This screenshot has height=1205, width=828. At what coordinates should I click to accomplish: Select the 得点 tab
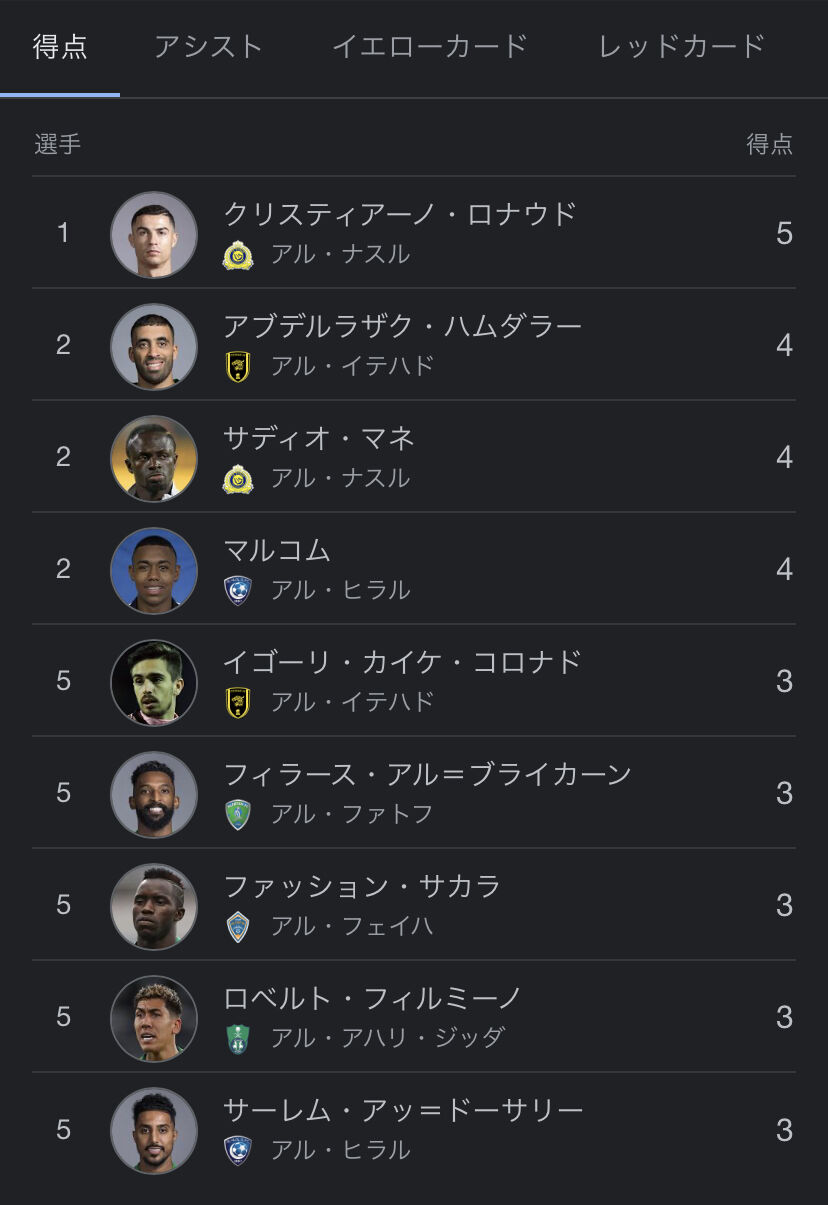[60, 46]
